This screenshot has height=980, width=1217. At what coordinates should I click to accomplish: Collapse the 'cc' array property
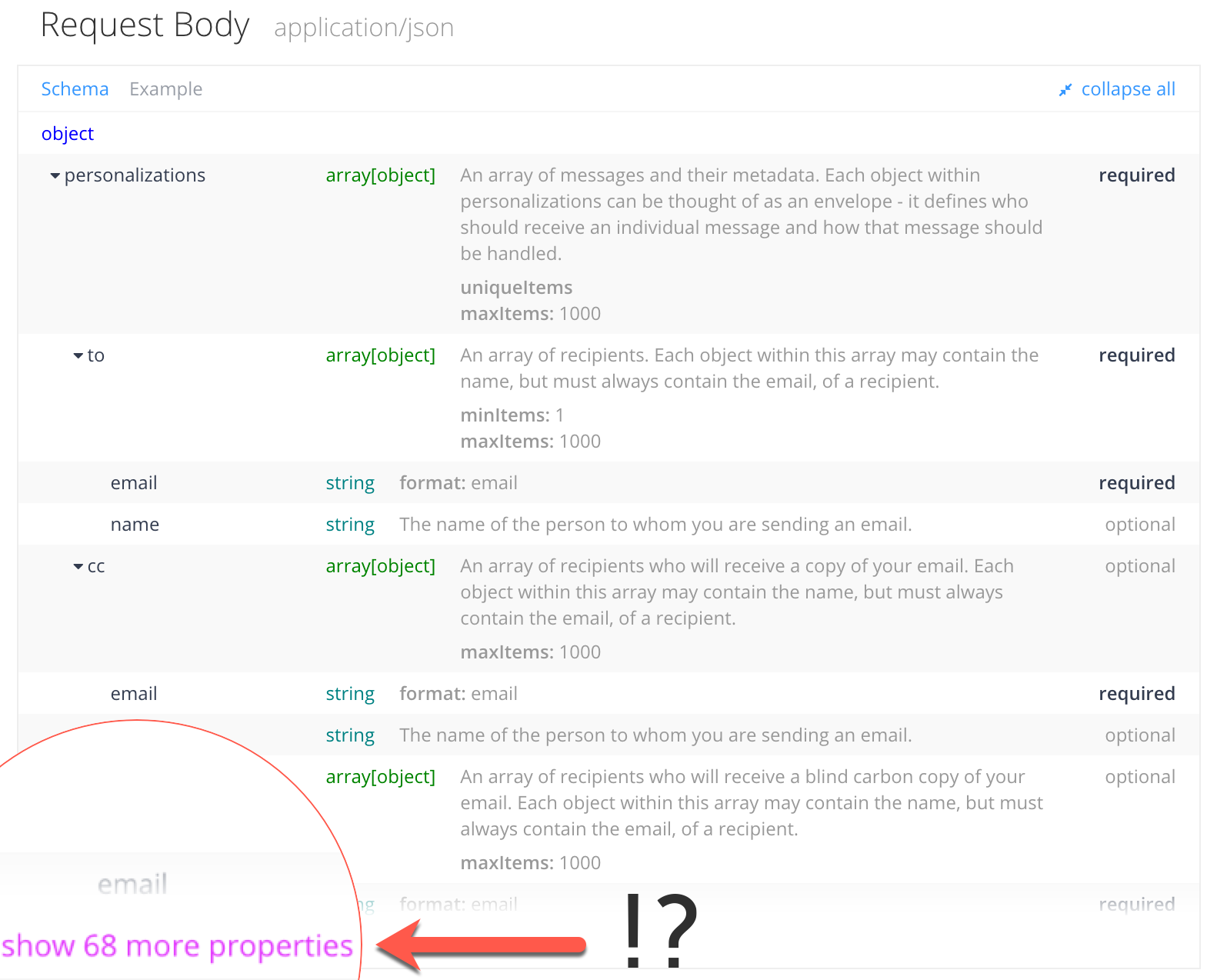click(78, 567)
